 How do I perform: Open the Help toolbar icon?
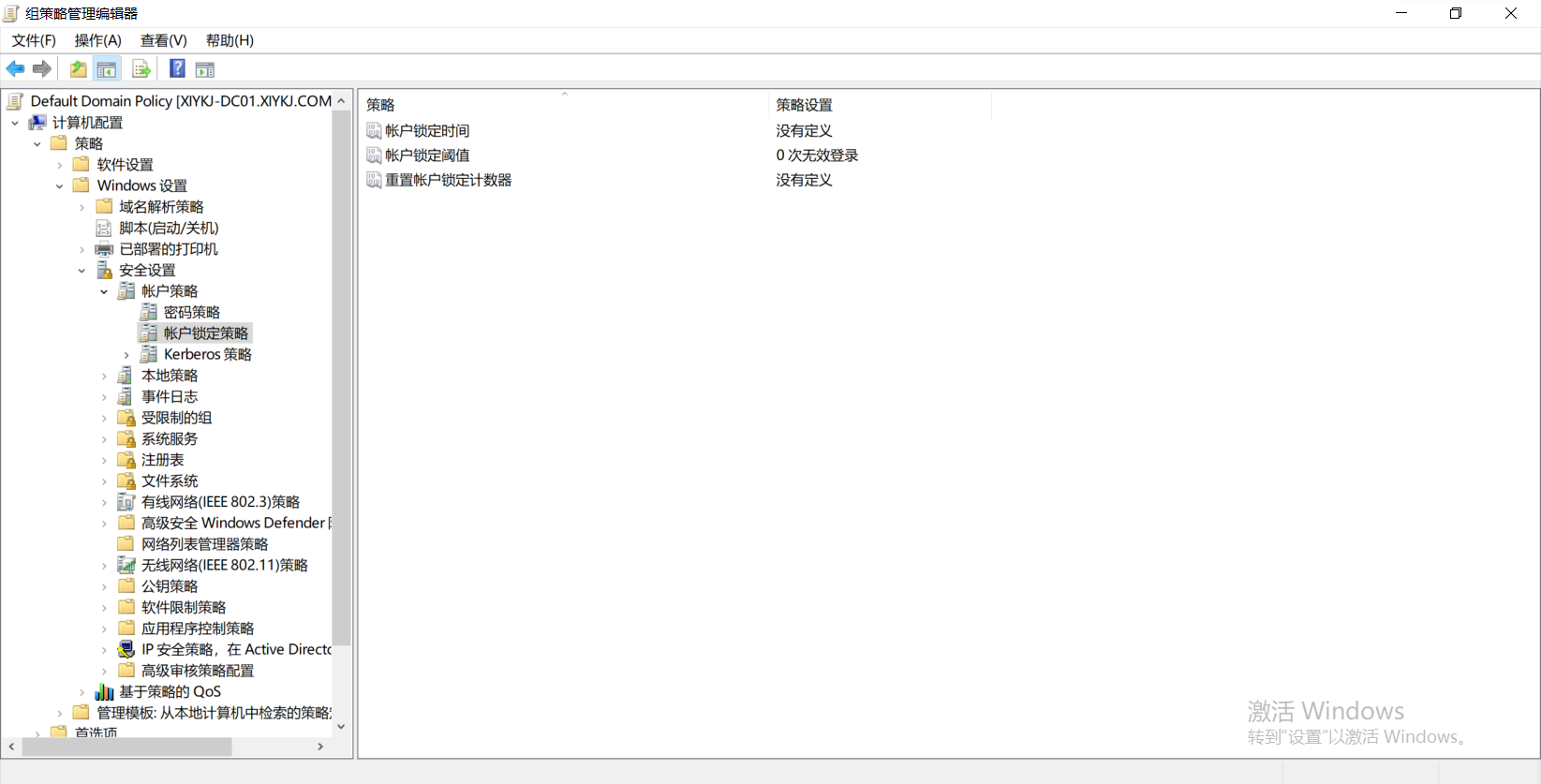pos(177,68)
